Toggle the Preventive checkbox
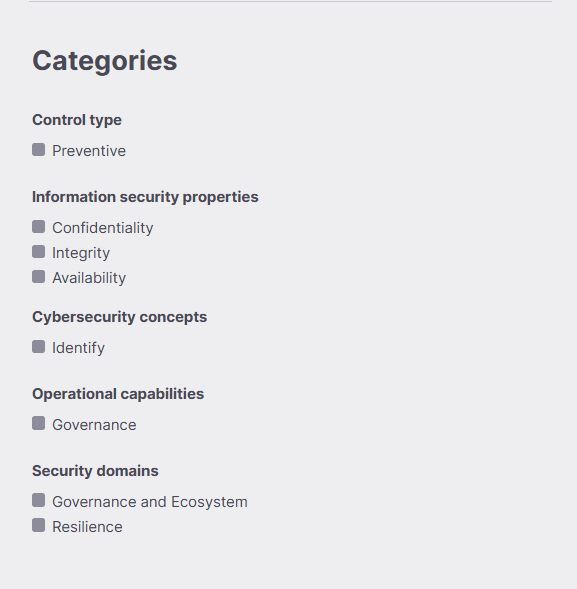 (x=39, y=150)
